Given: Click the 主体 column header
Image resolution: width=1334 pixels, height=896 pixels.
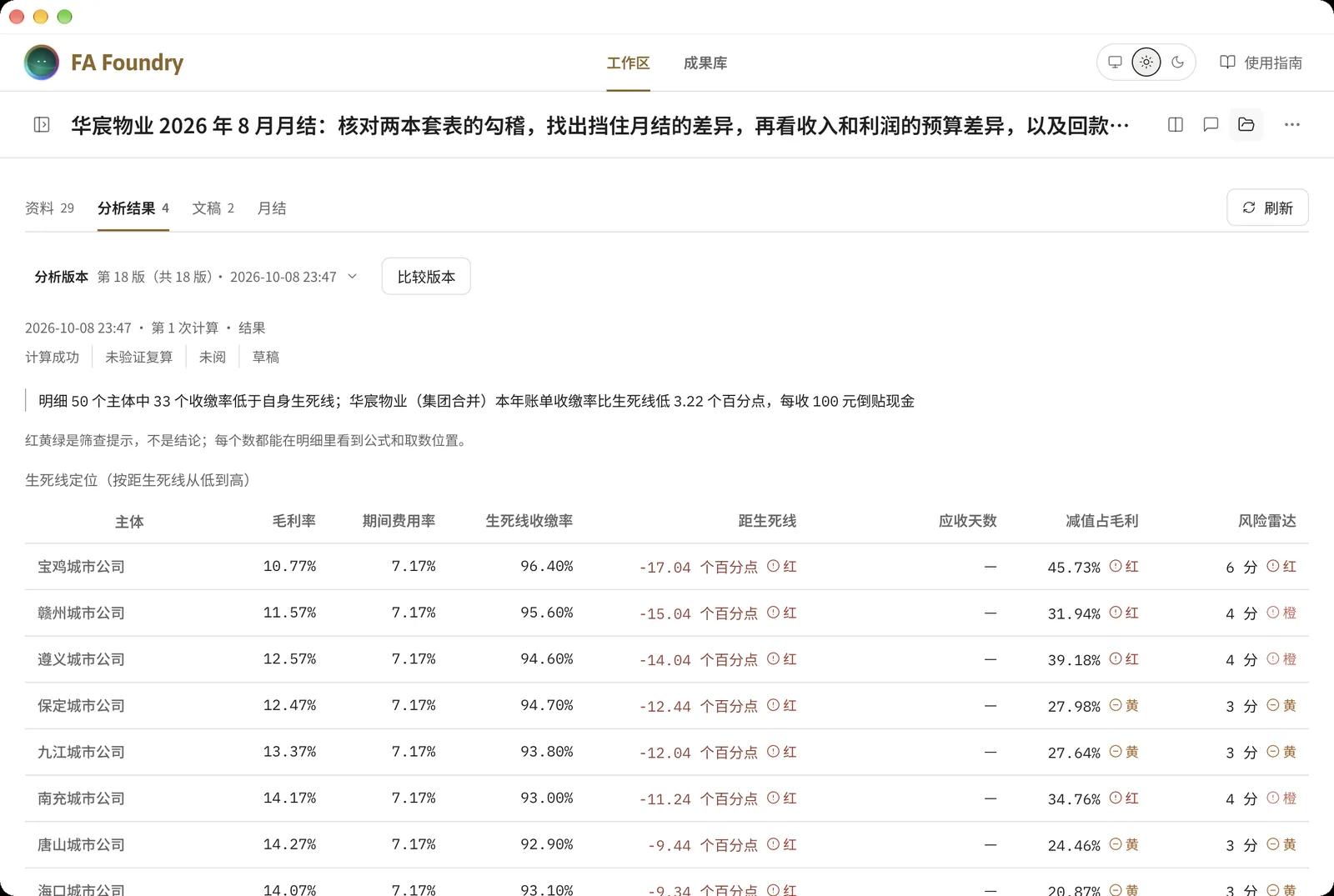Looking at the screenshot, I should pyautogui.click(x=129, y=522).
